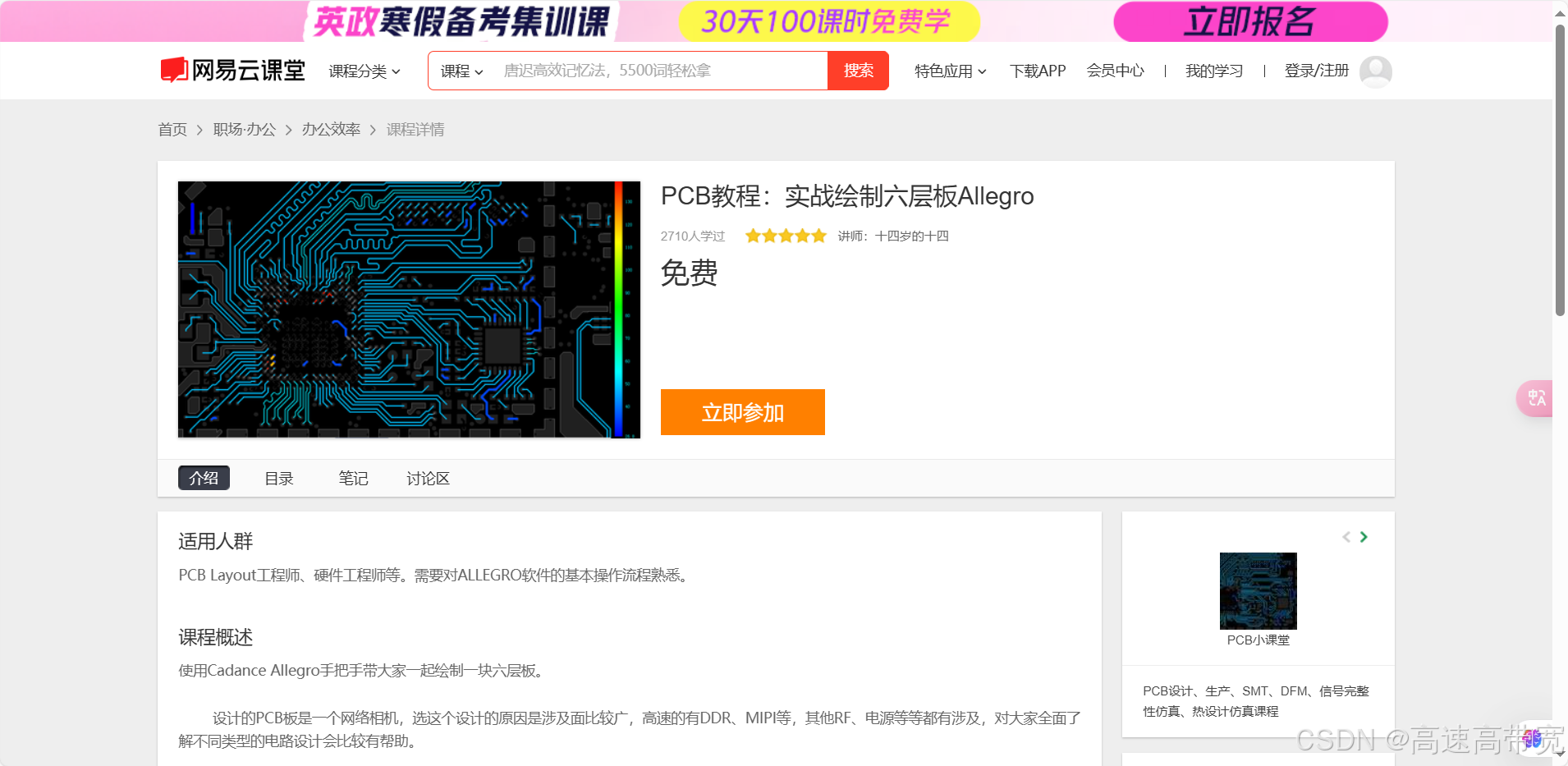Click 登录/注册 link
The image size is (1568, 766).
[1317, 71]
